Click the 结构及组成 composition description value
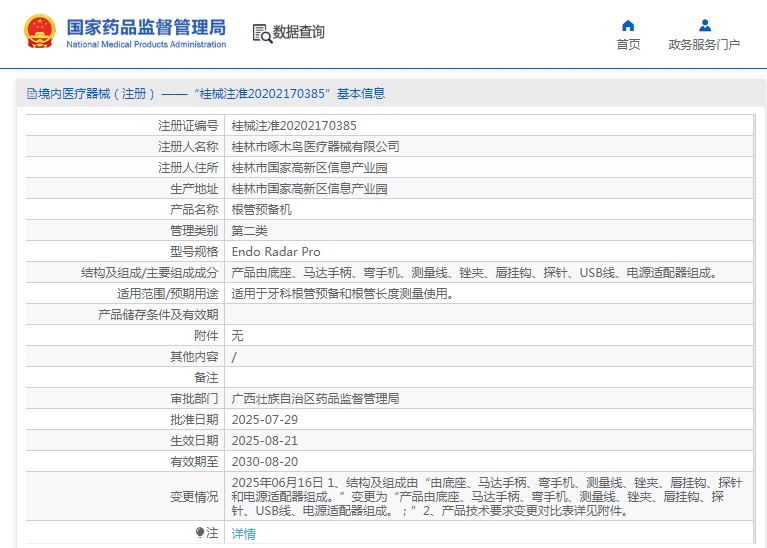 pyautogui.click(x=474, y=273)
